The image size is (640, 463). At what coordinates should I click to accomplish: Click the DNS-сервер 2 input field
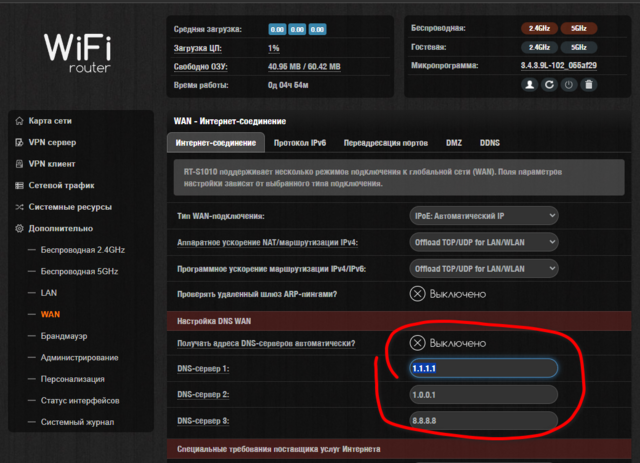pyautogui.click(x=483, y=394)
